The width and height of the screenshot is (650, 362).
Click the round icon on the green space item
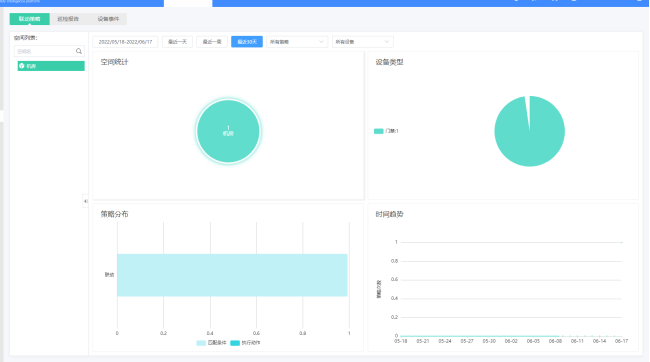pos(22,66)
